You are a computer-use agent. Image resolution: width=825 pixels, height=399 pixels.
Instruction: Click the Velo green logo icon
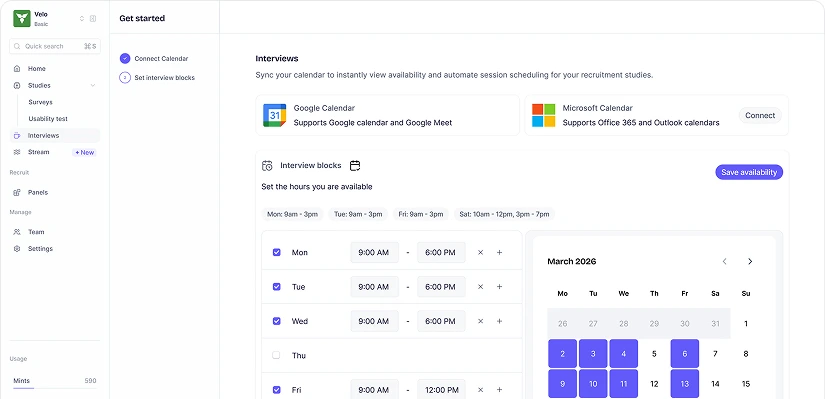click(x=22, y=18)
